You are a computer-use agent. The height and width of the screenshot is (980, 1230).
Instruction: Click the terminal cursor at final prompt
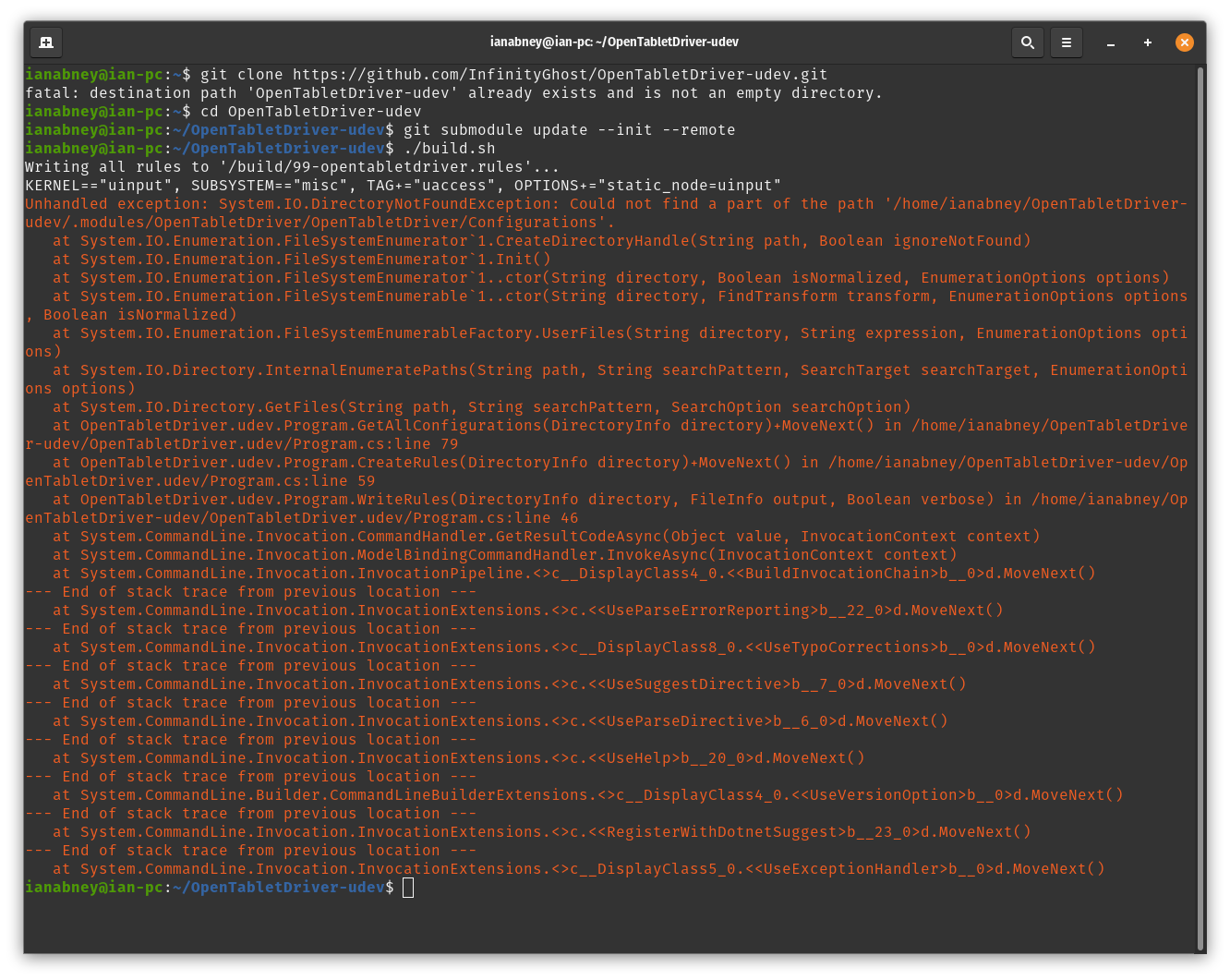pyautogui.click(x=408, y=888)
